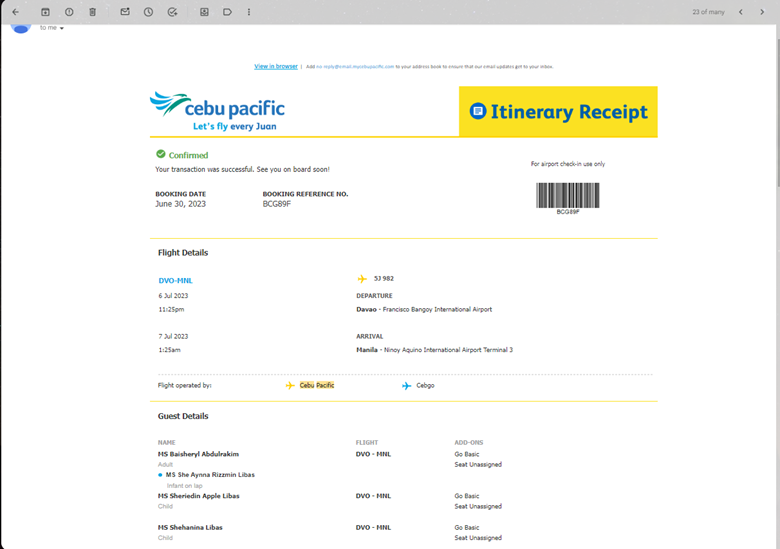Viewport: 780px width, 549px height.
Task: Click guest name MS Shehanina Libas
Action: point(190,528)
